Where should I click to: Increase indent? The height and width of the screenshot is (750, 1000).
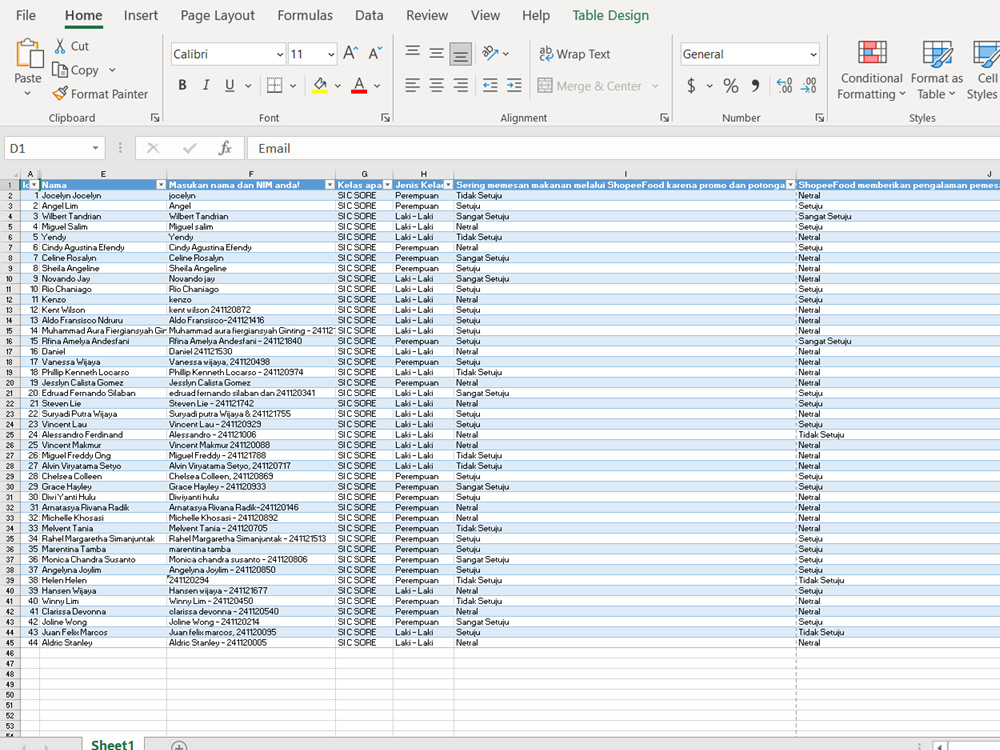coord(514,85)
